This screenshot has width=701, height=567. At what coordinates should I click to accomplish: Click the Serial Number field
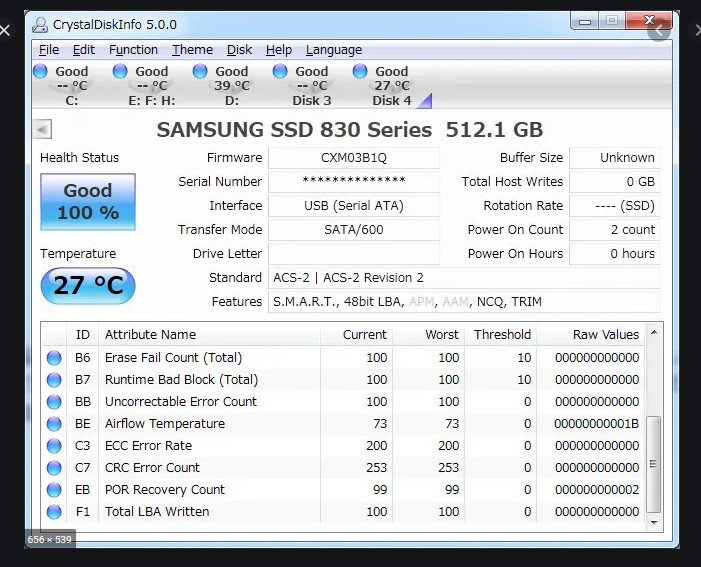(x=354, y=182)
